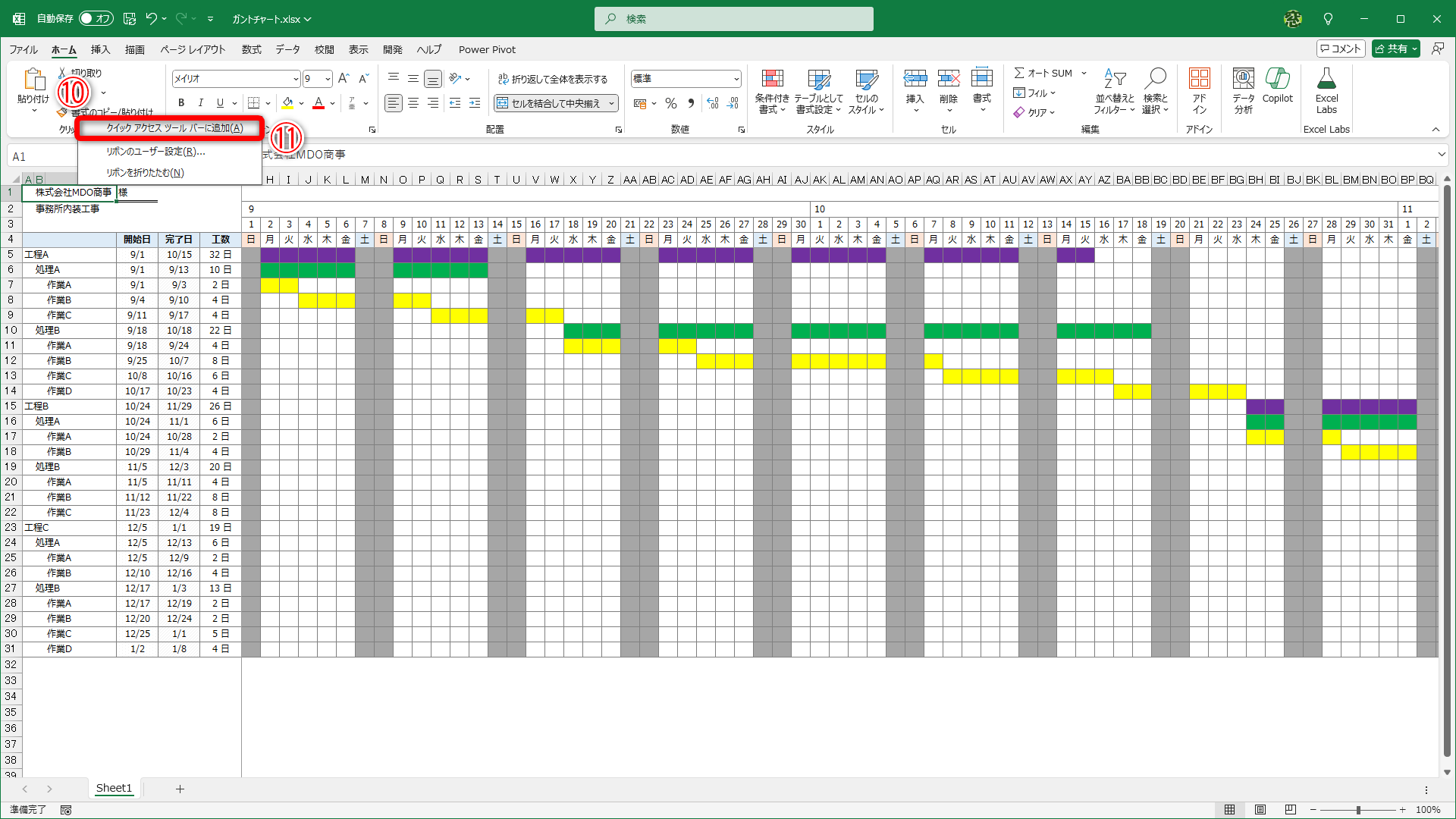Open Conditional Formatting menu

(771, 91)
